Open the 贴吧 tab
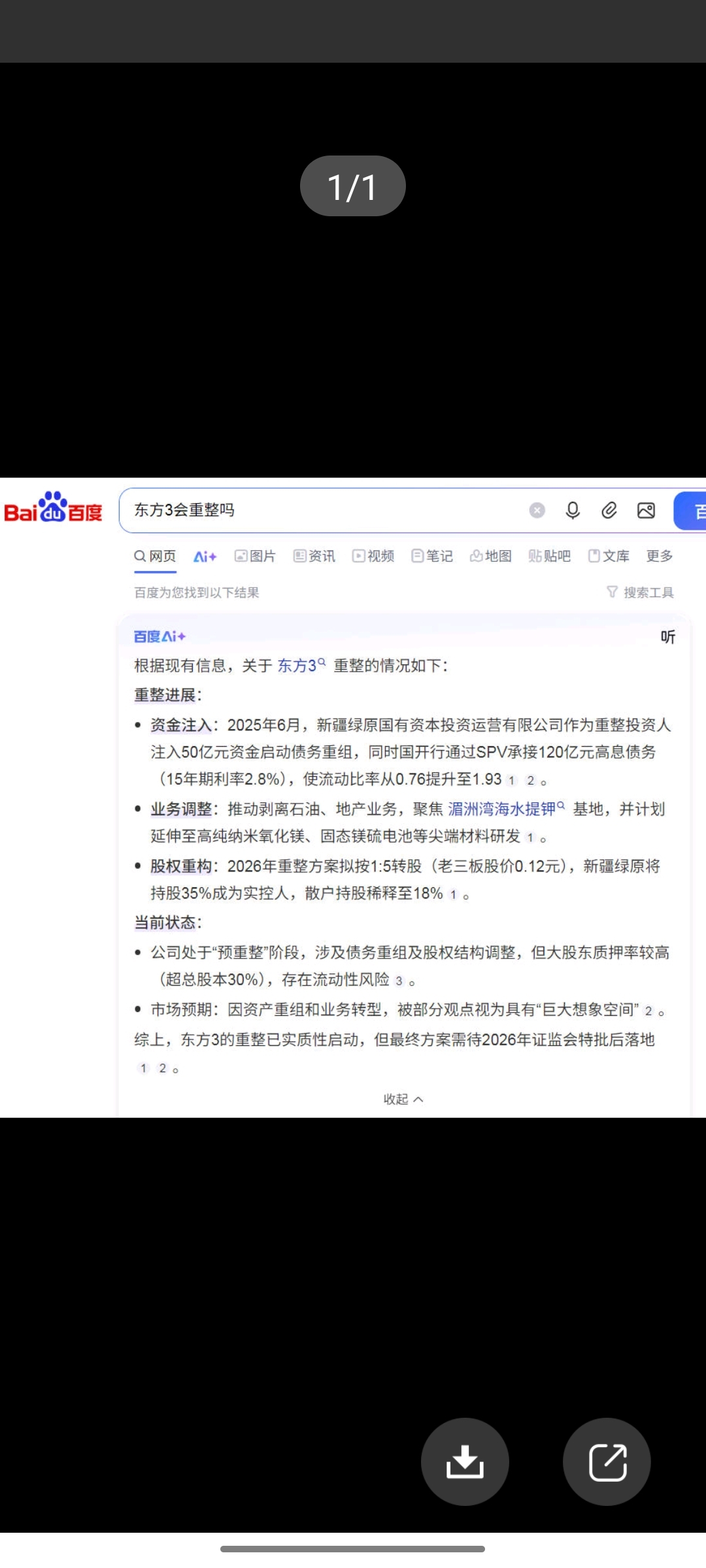Image resolution: width=706 pixels, height=1568 pixels. point(549,556)
